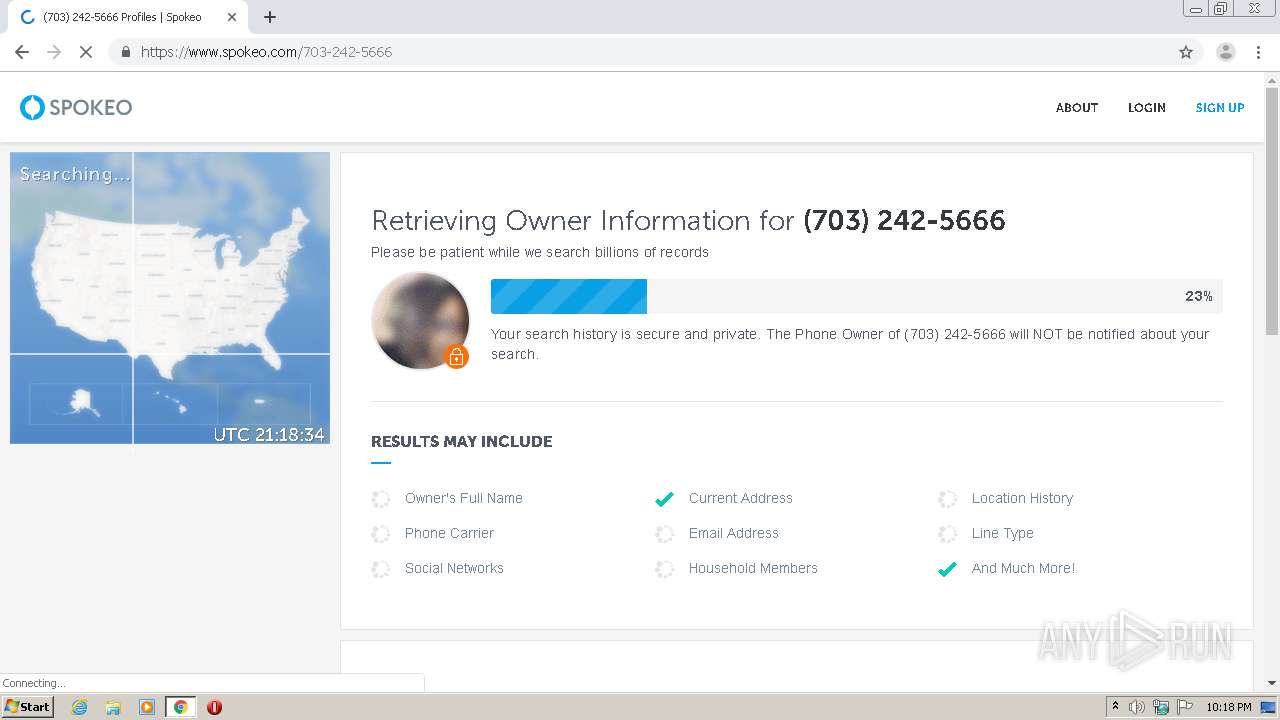This screenshot has width=1280, height=720.
Task: Click the US map searching panel
Action: tap(170, 298)
